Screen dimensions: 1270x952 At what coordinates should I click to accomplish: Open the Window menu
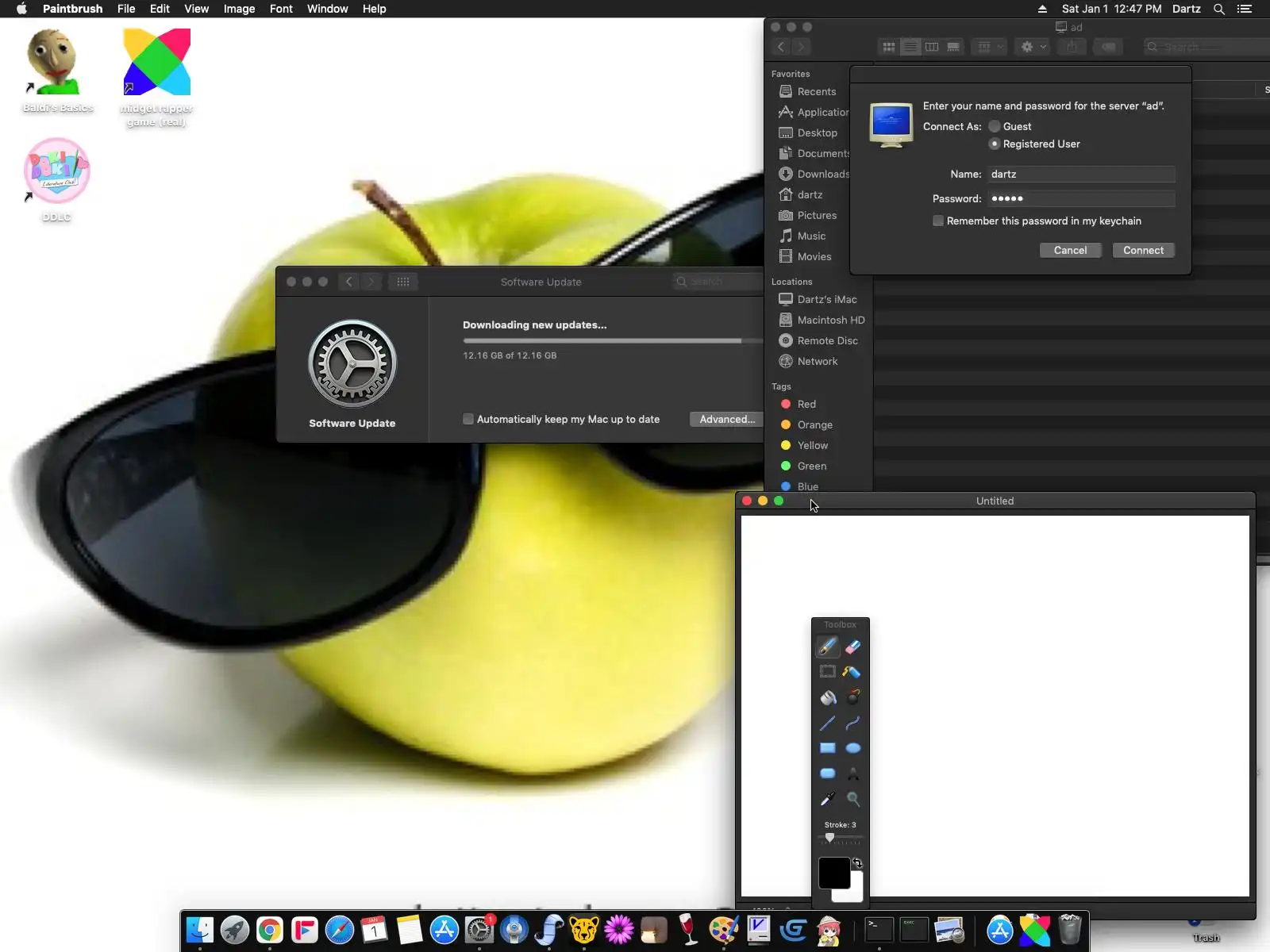tap(328, 9)
